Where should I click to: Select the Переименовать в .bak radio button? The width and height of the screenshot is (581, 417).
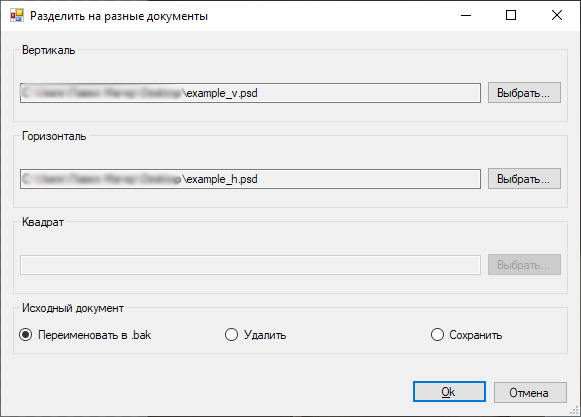85,335
